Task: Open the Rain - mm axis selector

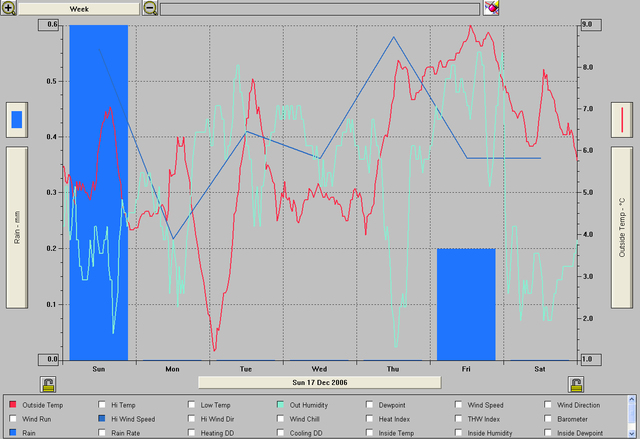Action: pos(16,227)
